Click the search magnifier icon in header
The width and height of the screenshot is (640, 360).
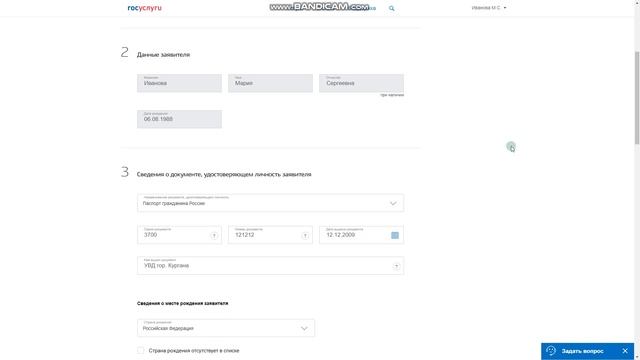tap(391, 8)
